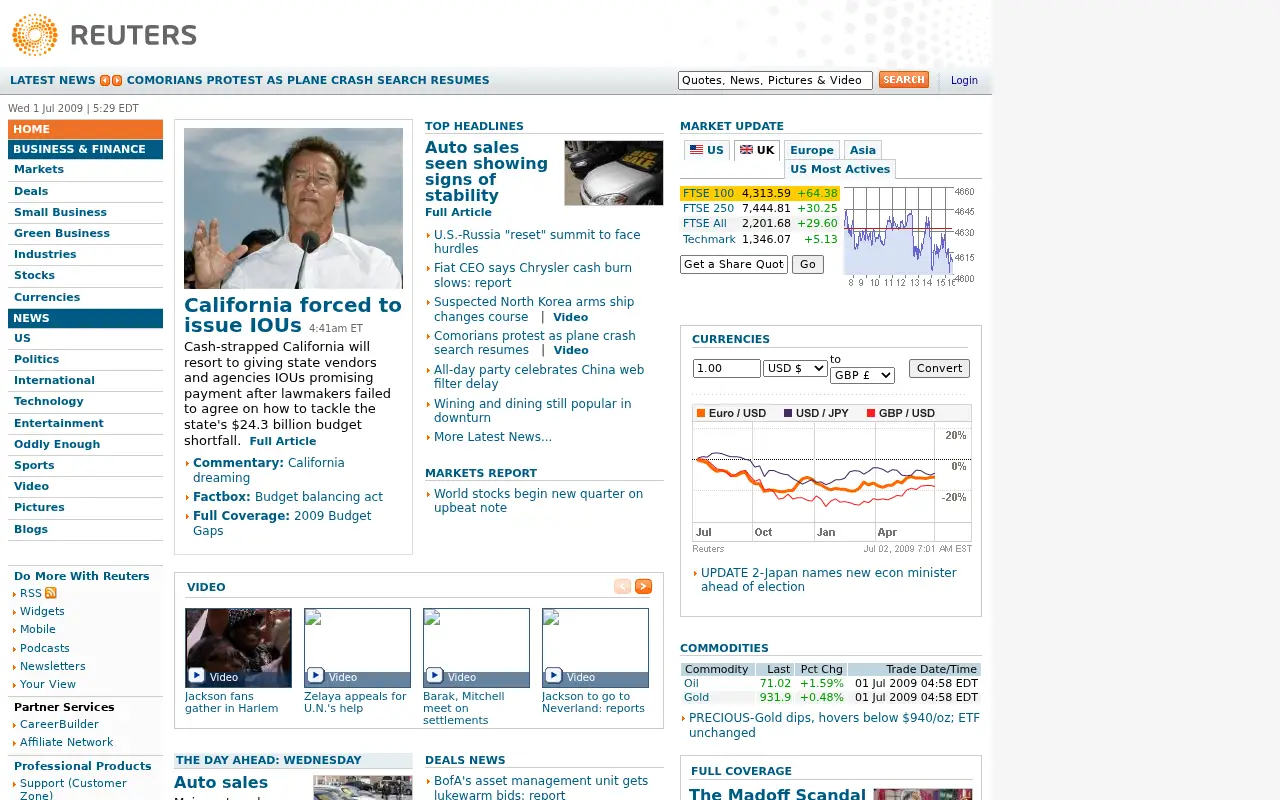Viewport: 1280px width, 800px height.
Task: Click the Reuters logo
Action: [104, 35]
